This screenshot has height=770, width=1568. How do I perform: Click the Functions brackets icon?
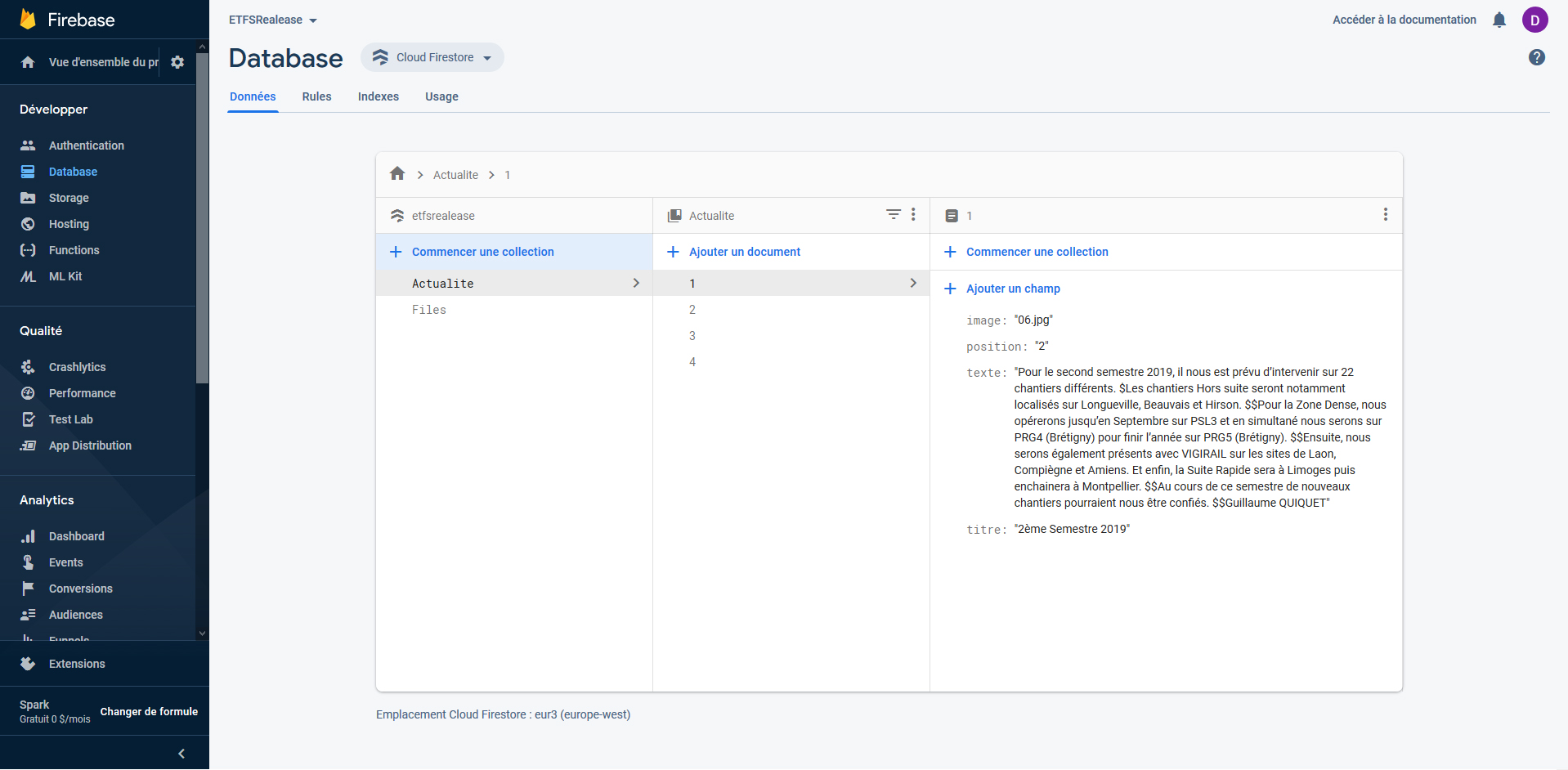28,250
